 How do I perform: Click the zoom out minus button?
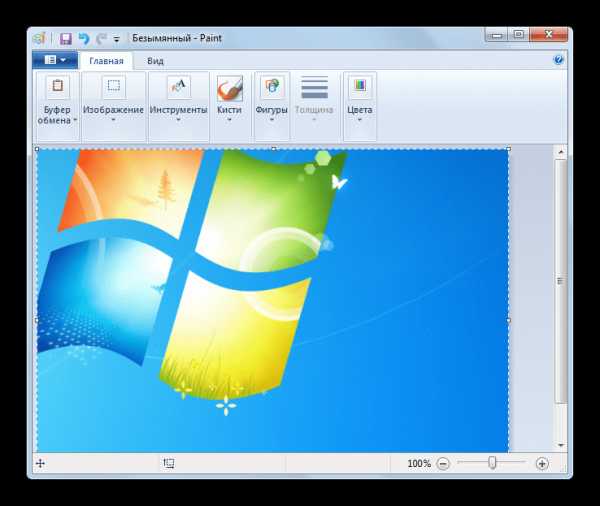click(443, 464)
